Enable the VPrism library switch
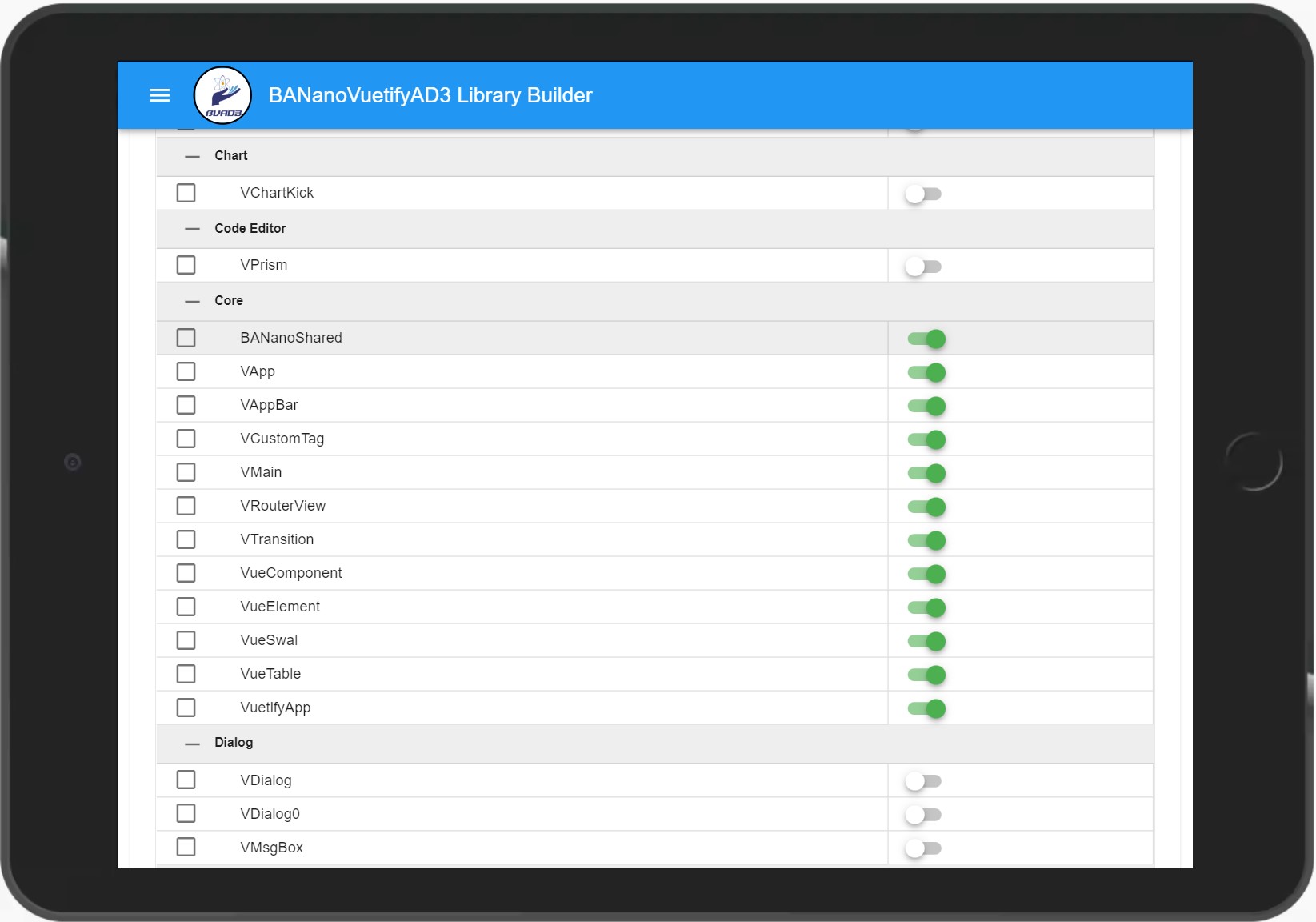Viewport: 1316px width, 922px height. pyautogui.click(x=924, y=267)
